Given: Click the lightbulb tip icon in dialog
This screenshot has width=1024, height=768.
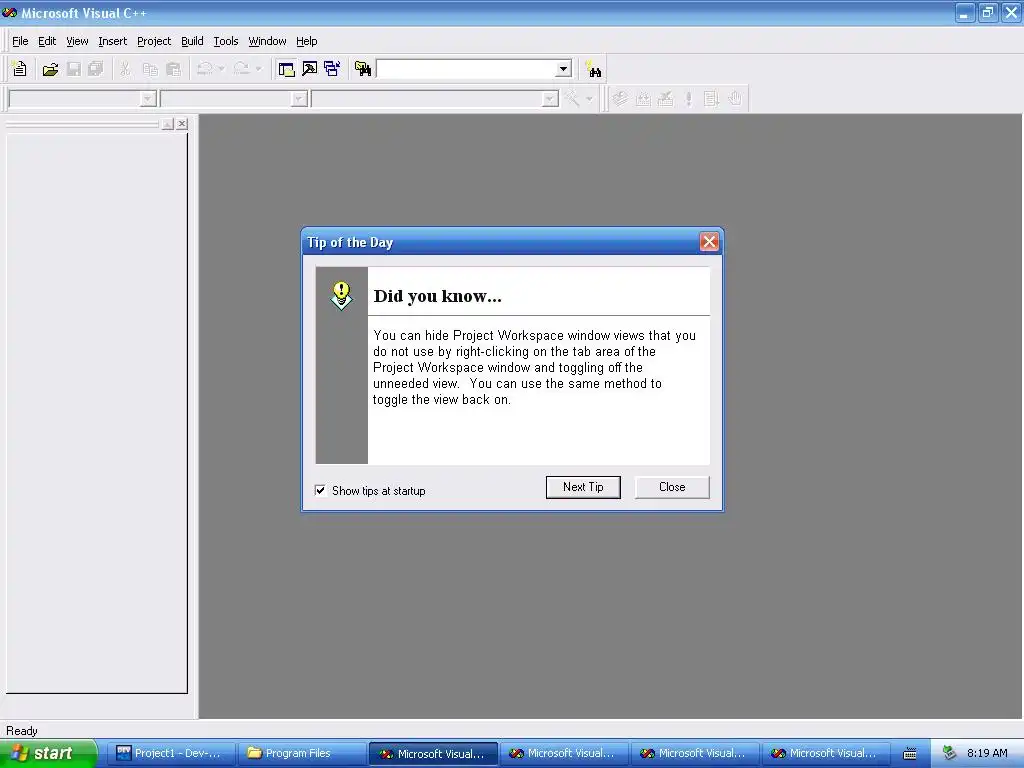Looking at the screenshot, I should [341, 296].
